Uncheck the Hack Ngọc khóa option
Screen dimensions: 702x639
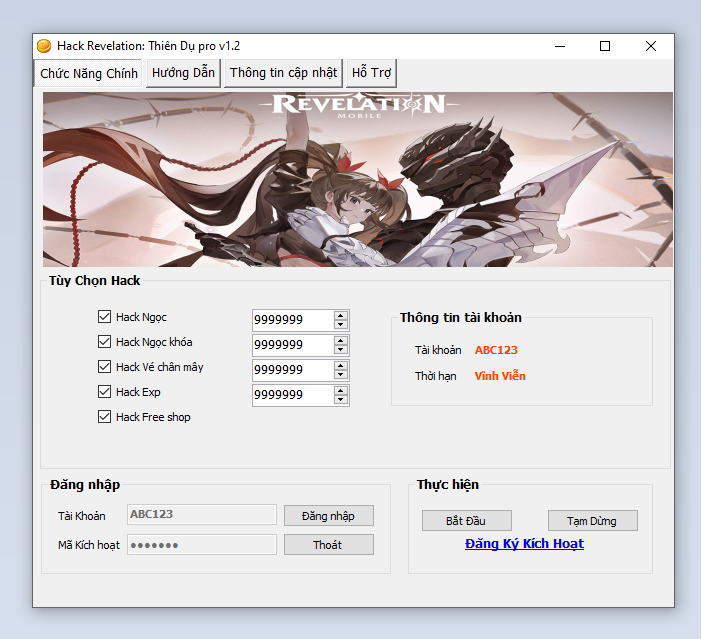pos(105,342)
